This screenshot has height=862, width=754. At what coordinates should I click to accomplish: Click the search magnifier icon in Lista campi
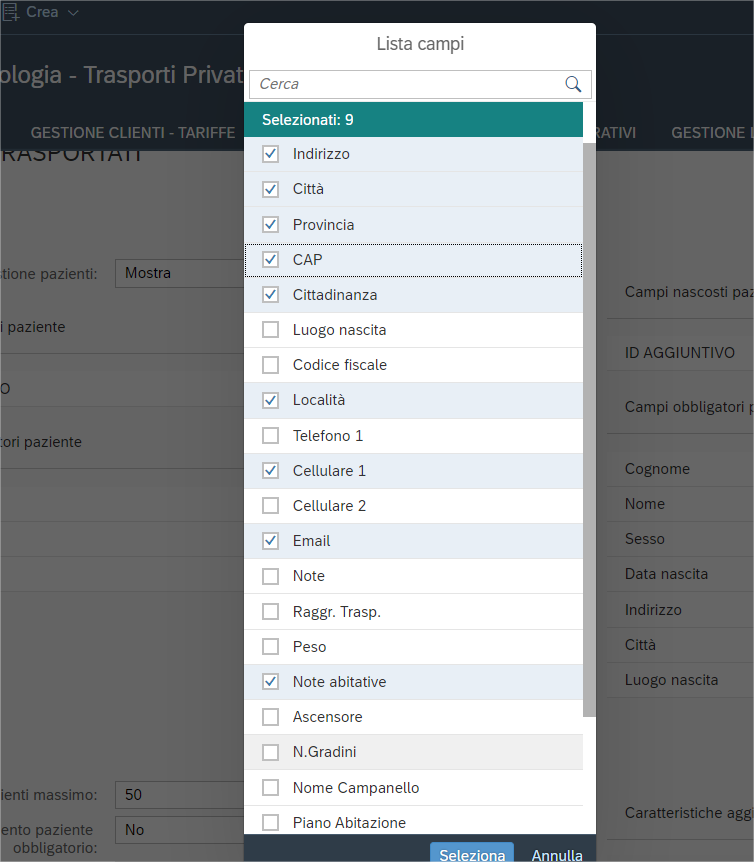click(573, 84)
